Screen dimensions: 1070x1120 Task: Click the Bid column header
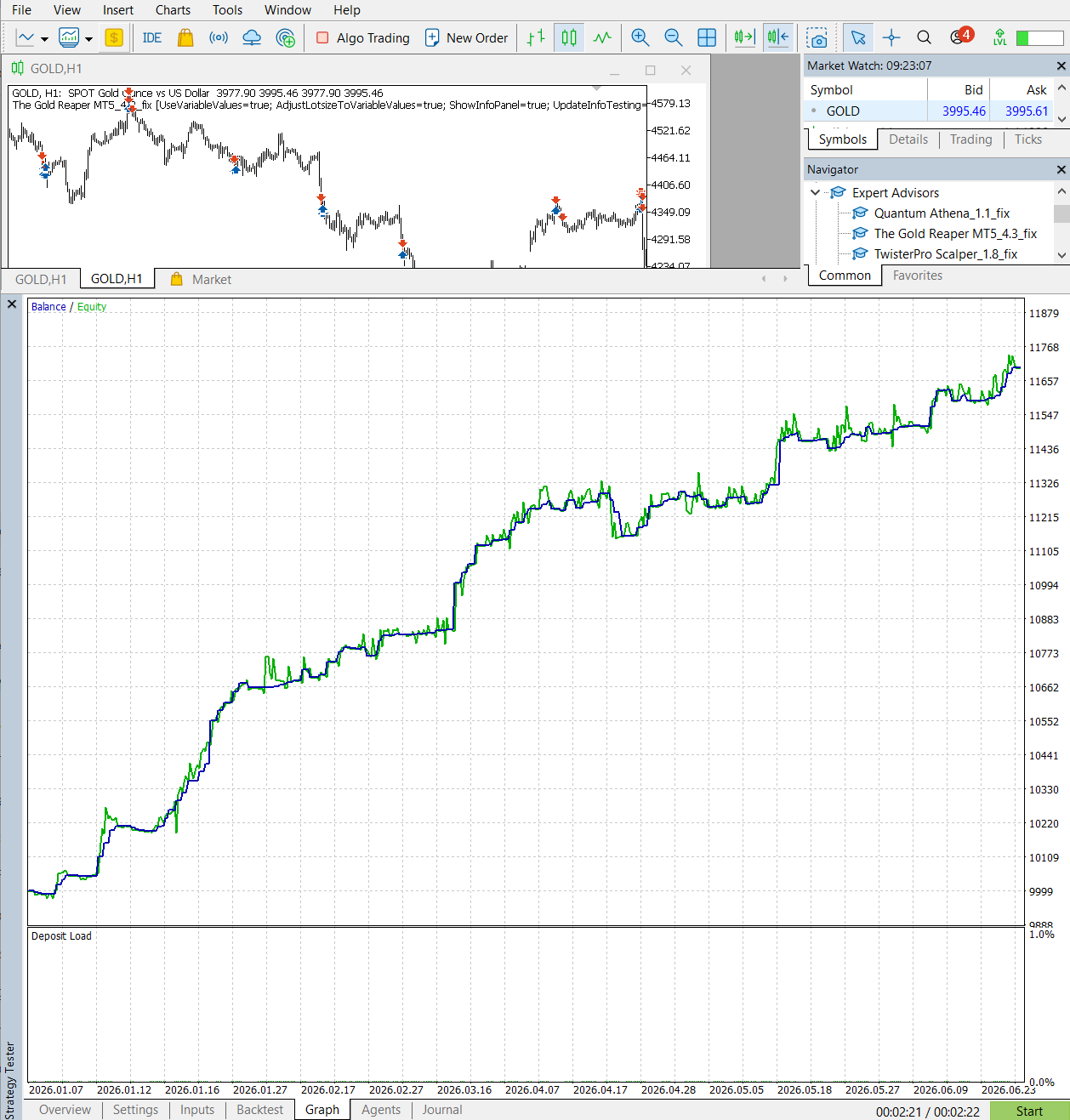(973, 90)
